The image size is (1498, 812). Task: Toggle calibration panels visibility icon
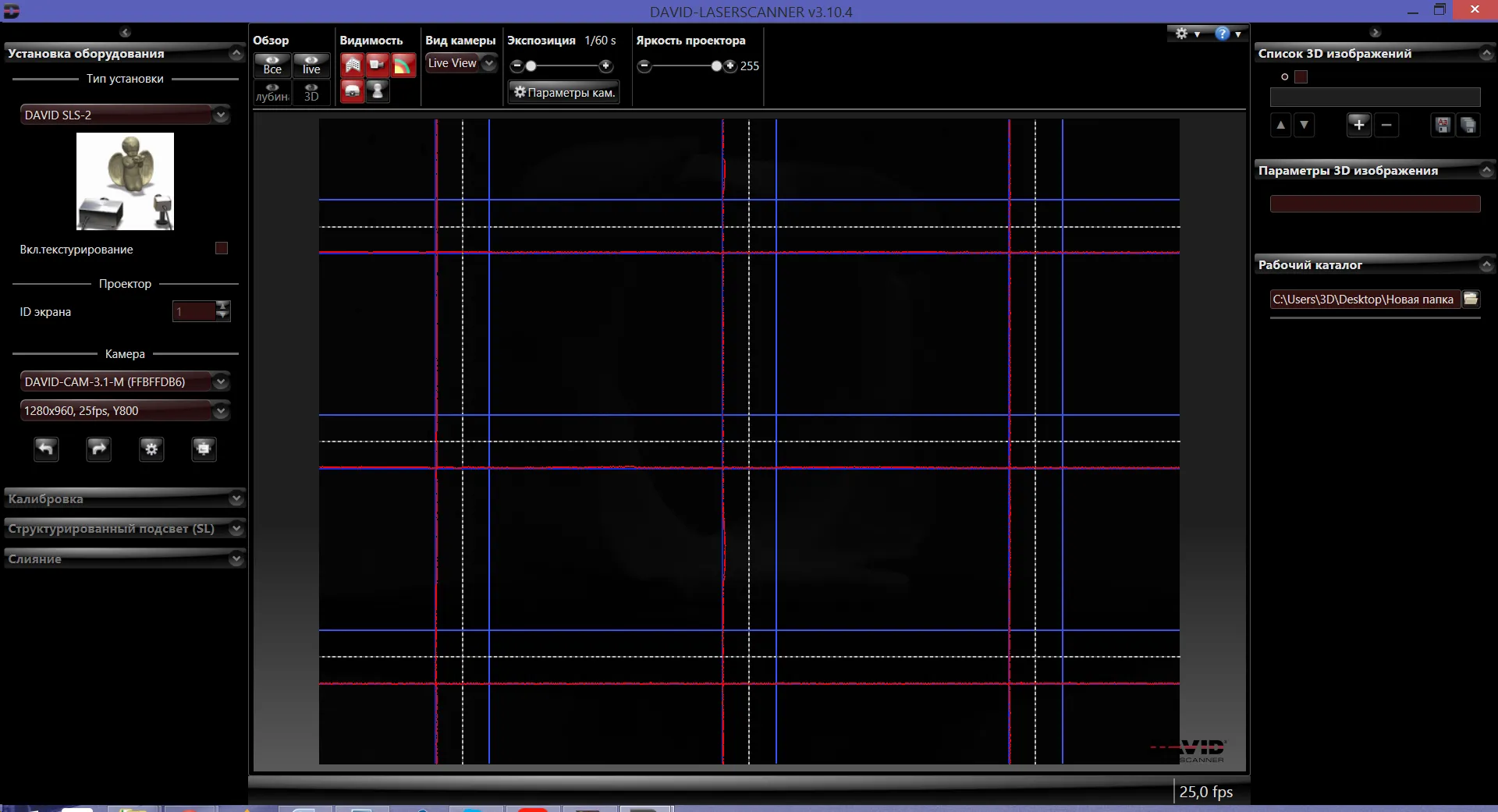pyautogui.click(x=353, y=65)
